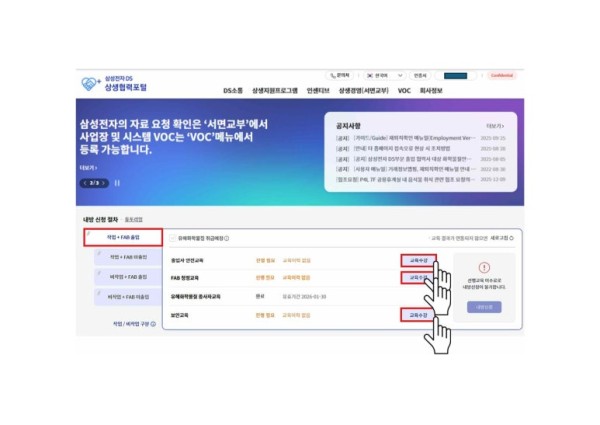Click the refresh icon in the training panel
Image resolution: width=600 pixels, height=425 pixels.
512,238
